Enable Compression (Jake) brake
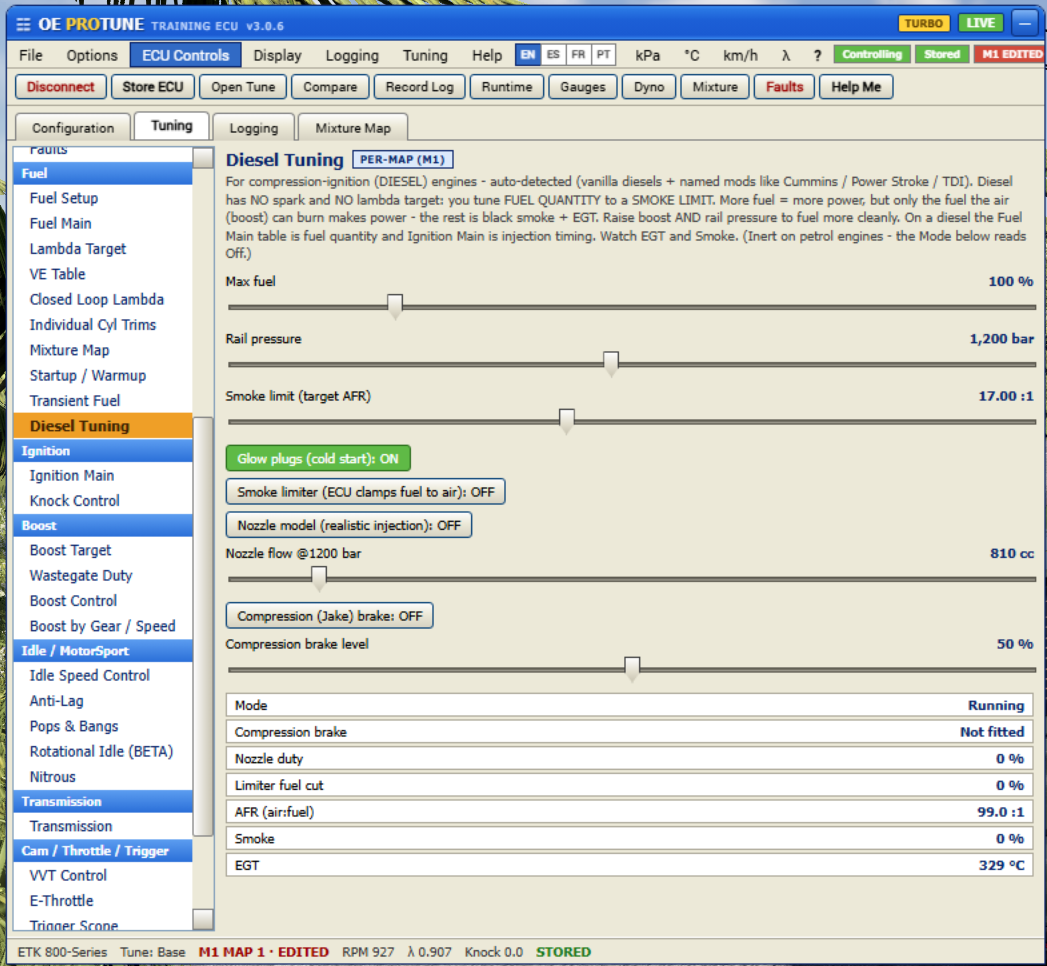 (330, 616)
